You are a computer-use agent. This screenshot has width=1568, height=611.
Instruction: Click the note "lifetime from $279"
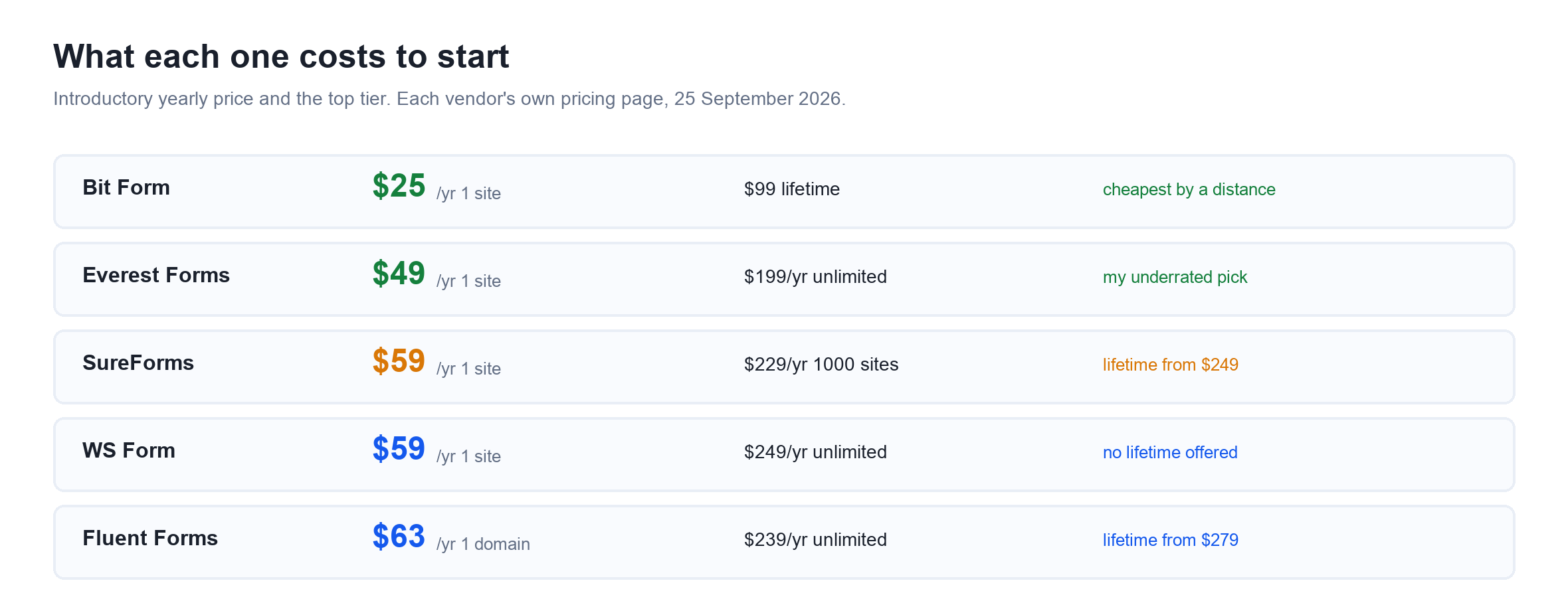(1171, 540)
